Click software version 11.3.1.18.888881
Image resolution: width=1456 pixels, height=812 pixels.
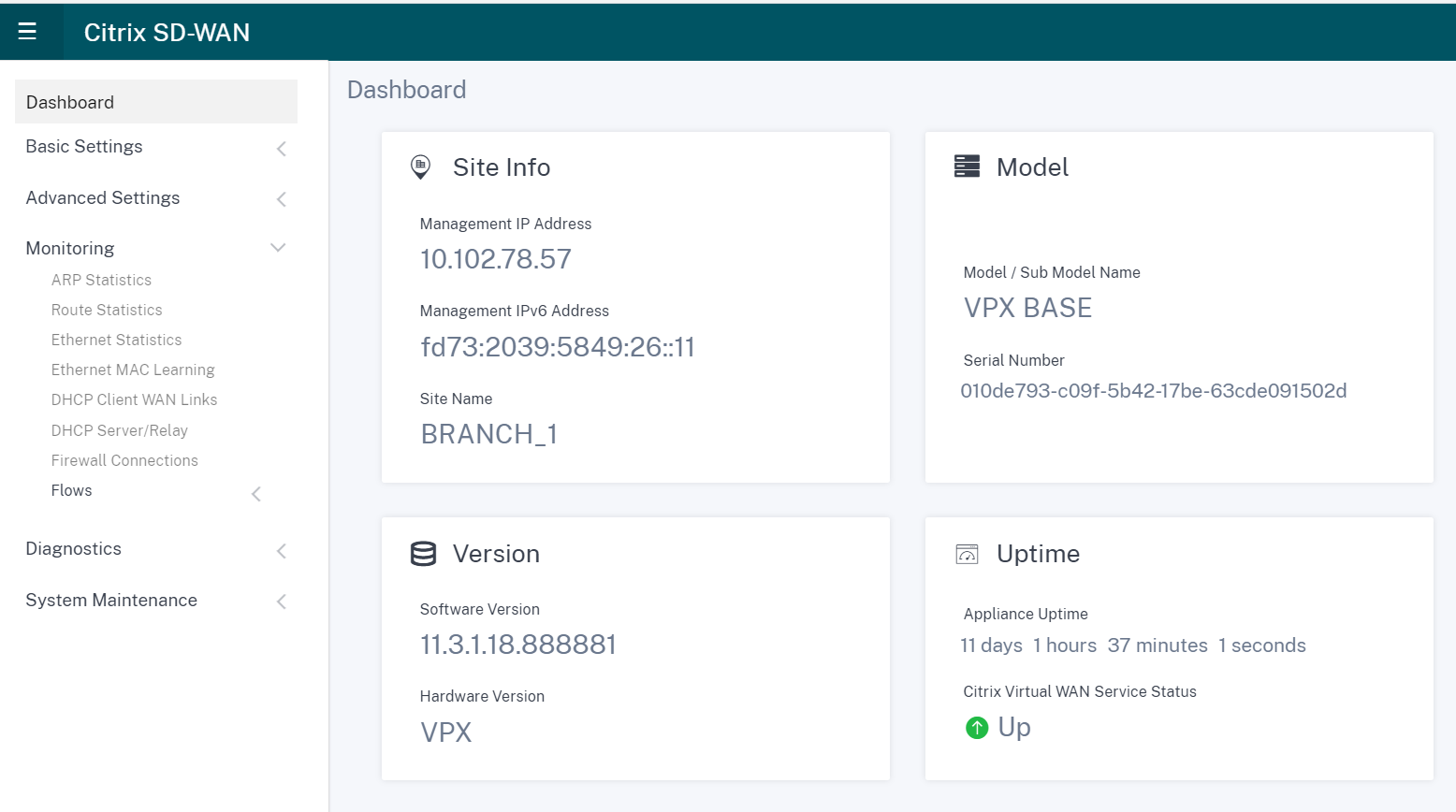(x=518, y=645)
